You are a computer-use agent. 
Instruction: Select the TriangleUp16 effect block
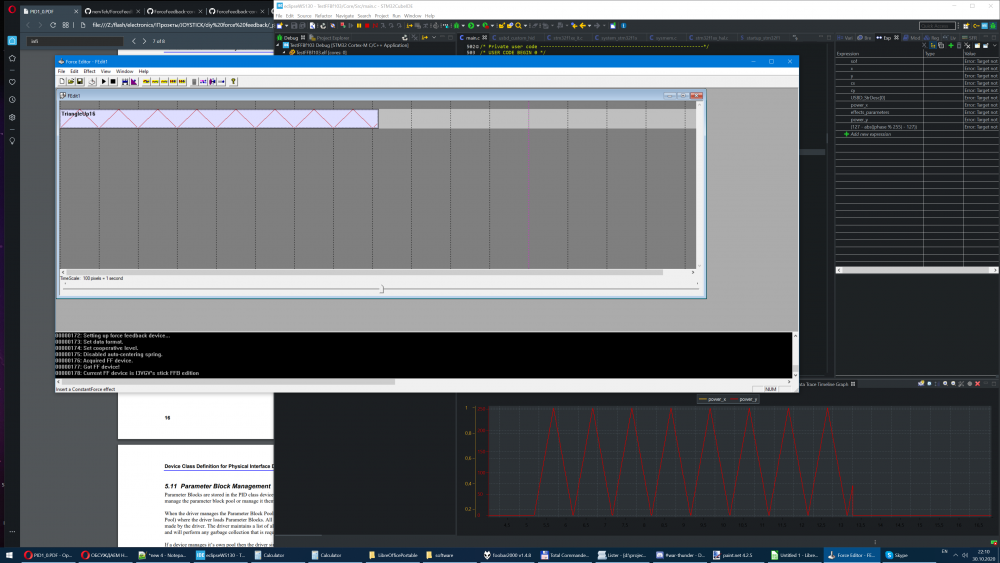(x=218, y=118)
